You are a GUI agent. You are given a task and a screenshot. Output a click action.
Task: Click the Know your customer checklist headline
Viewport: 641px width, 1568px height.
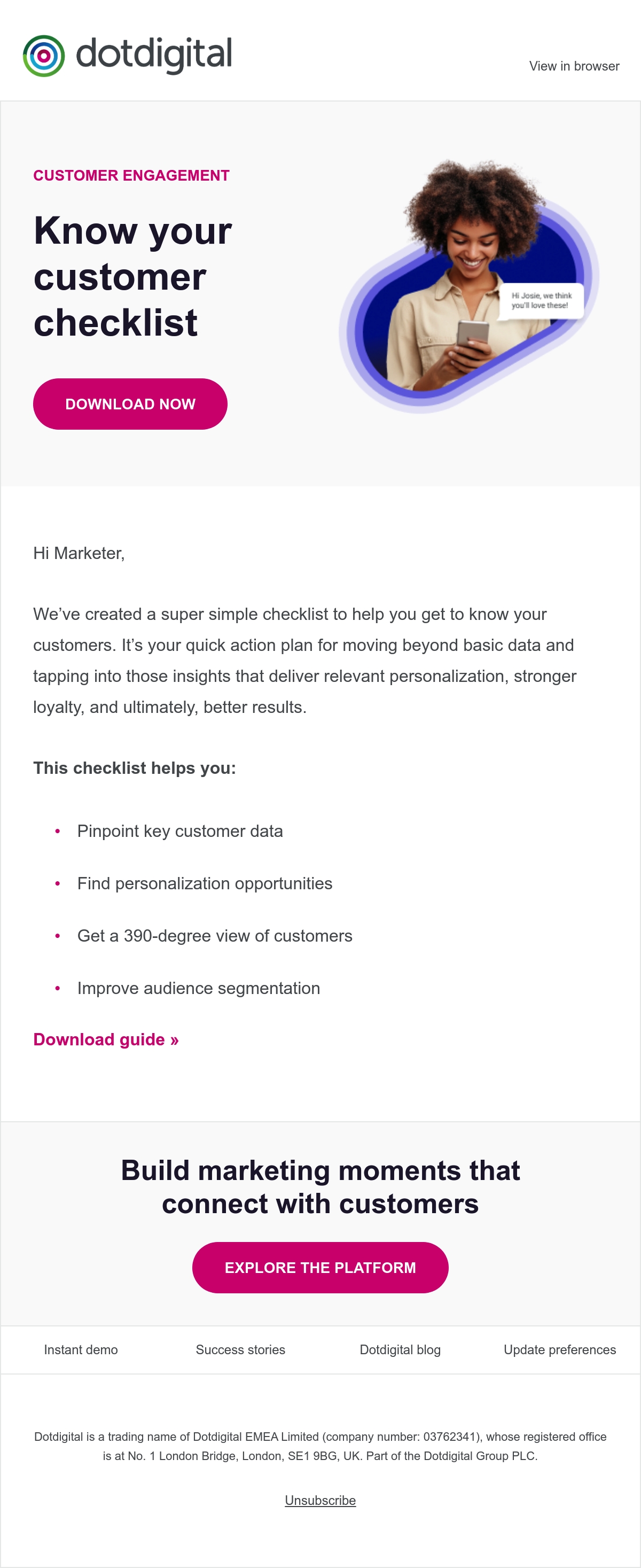[133, 276]
